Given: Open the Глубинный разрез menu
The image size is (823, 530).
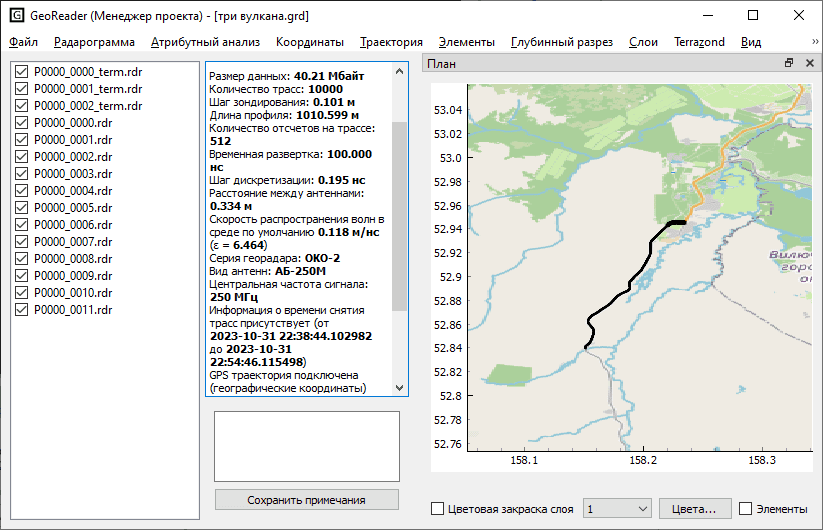Looking at the screenshot, I should tap(561, 42).
